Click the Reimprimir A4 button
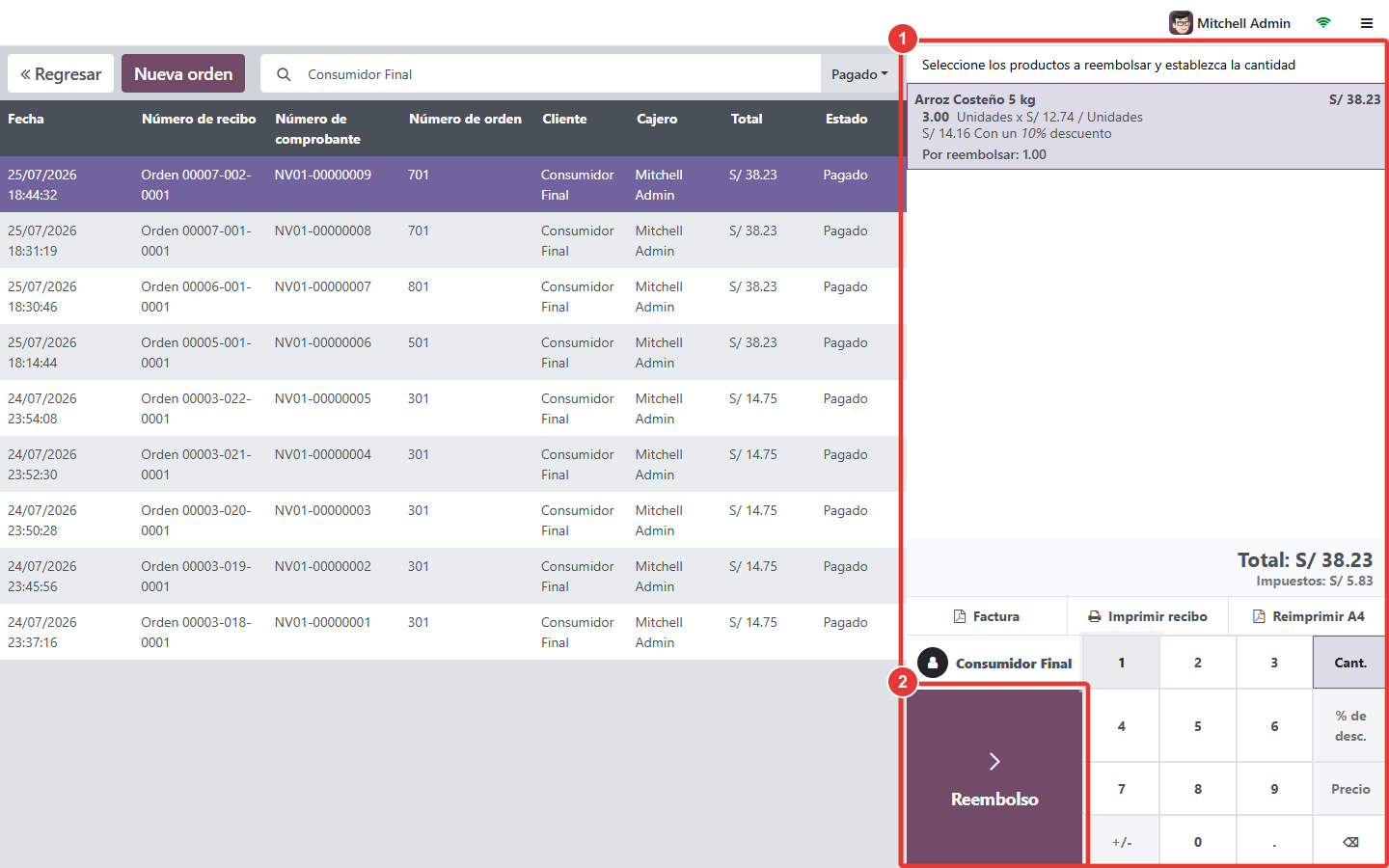1389x868 pixels. click(x=1308, y=616)
